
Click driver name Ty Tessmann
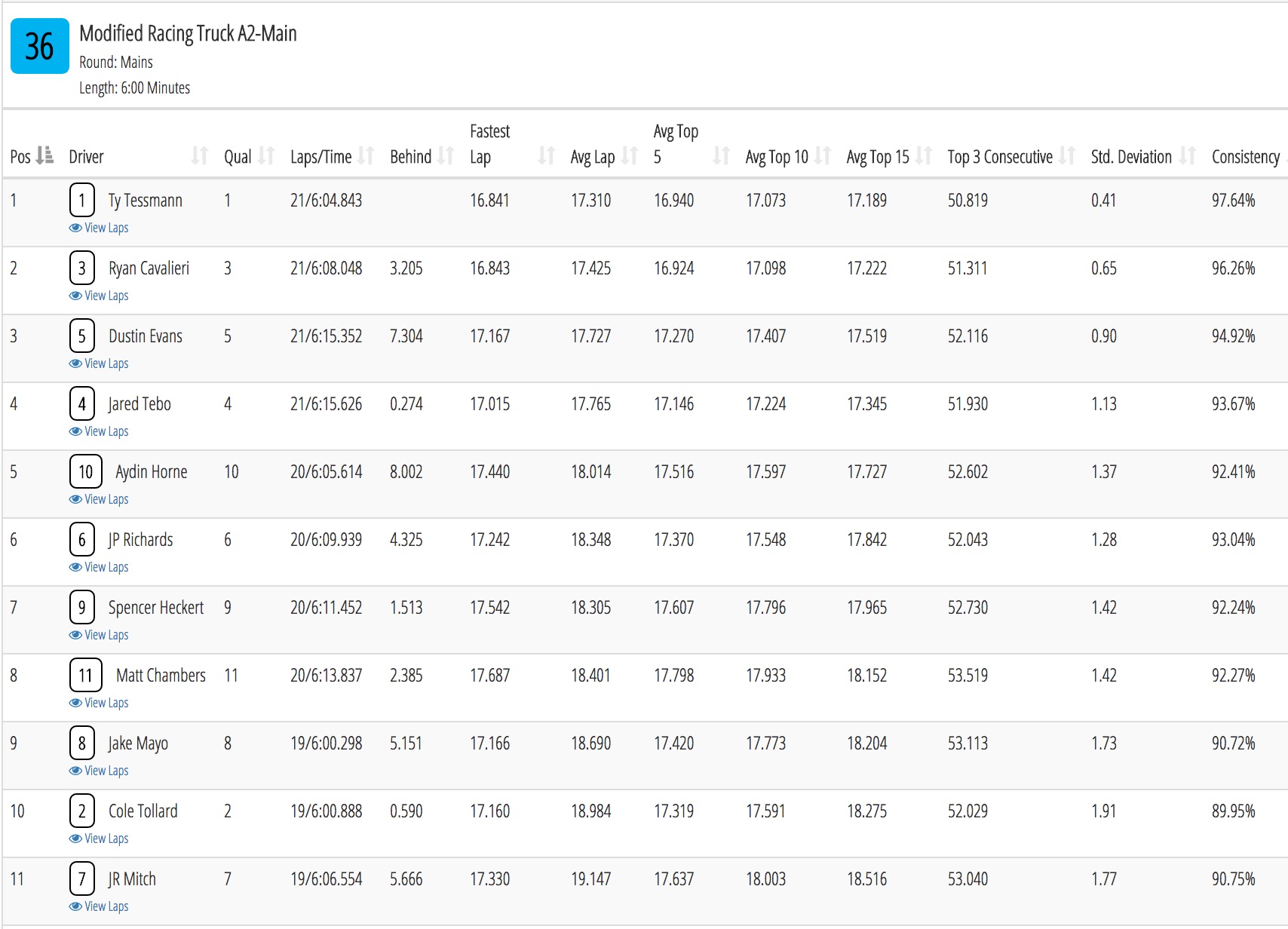146,201
